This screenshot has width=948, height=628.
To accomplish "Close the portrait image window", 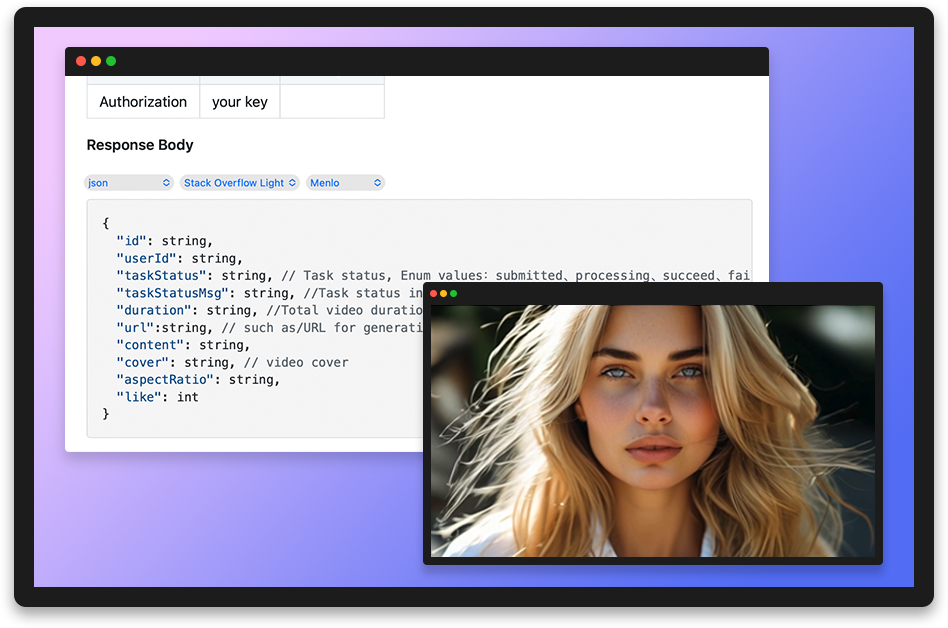I will 433,294.
